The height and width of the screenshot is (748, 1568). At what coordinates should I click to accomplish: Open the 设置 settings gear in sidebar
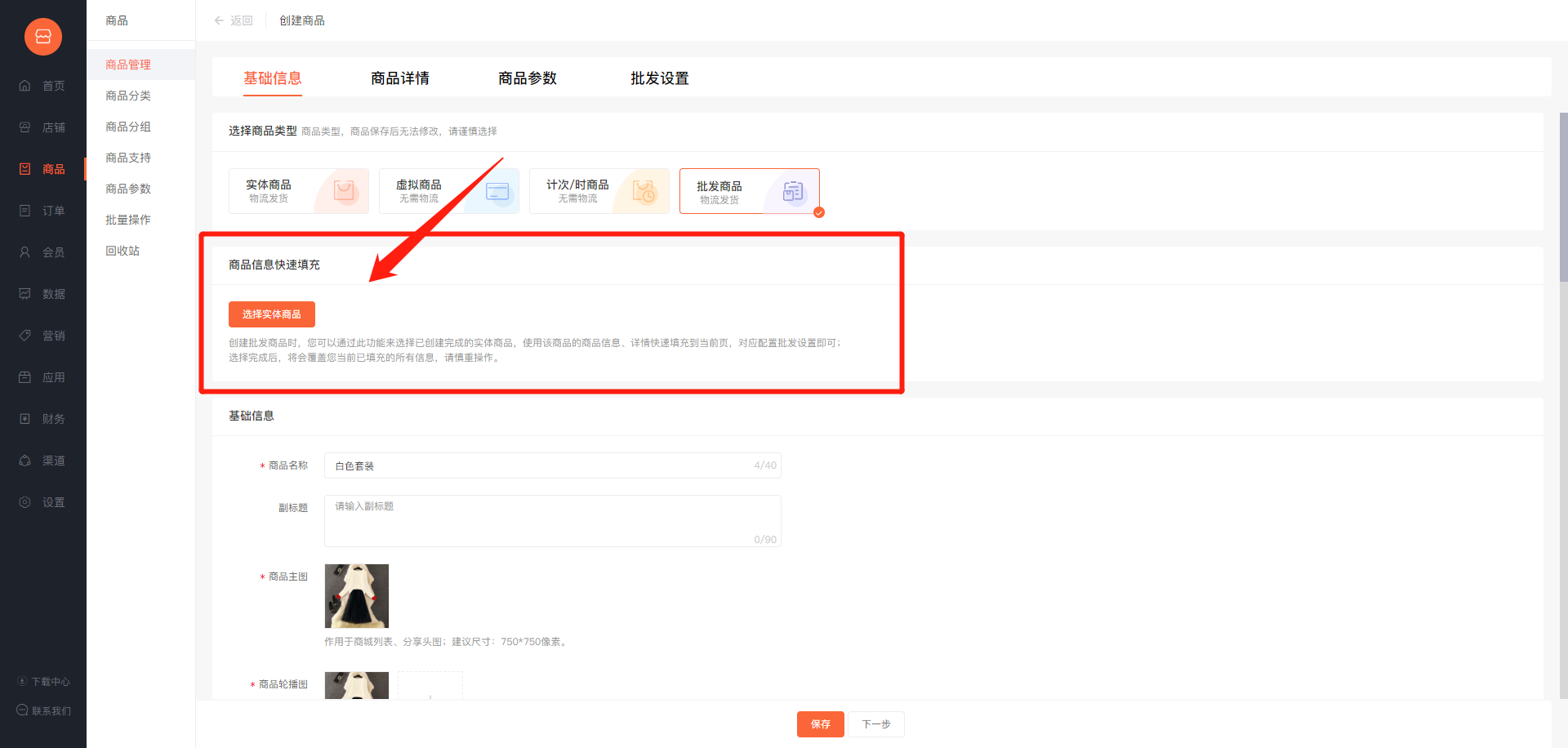25,502
